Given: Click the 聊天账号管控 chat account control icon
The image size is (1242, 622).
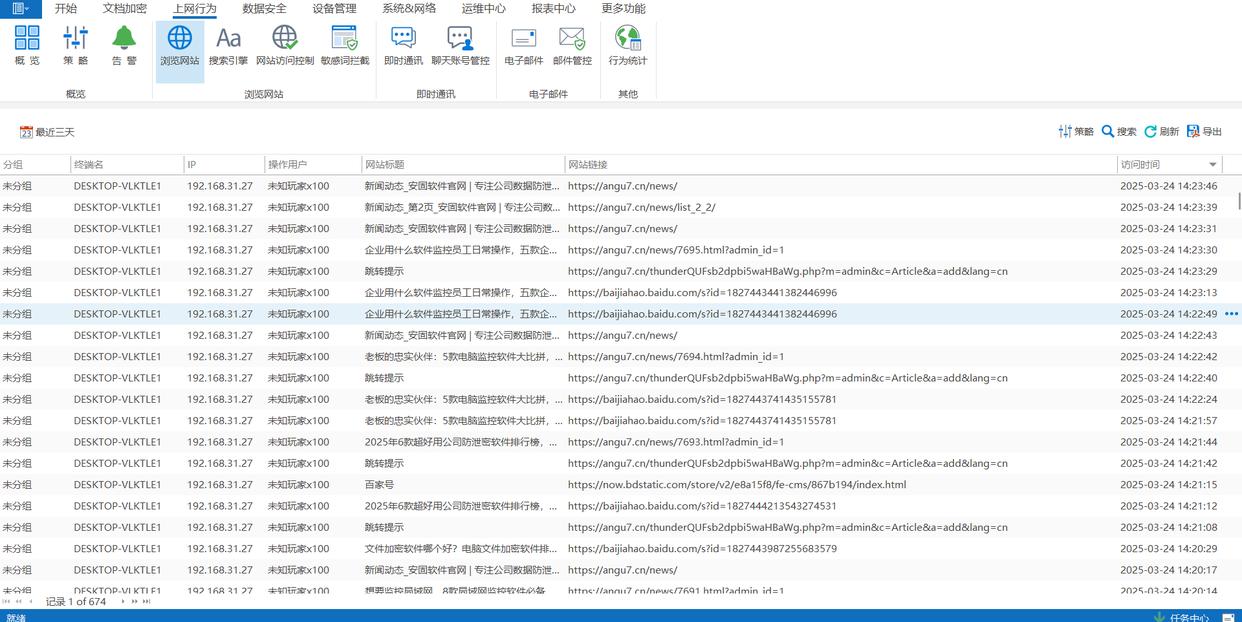Looking at the screenshot, I should 460,46.
